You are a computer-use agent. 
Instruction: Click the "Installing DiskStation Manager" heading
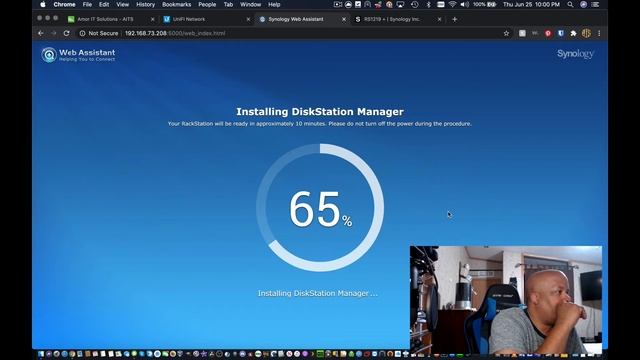320,111
